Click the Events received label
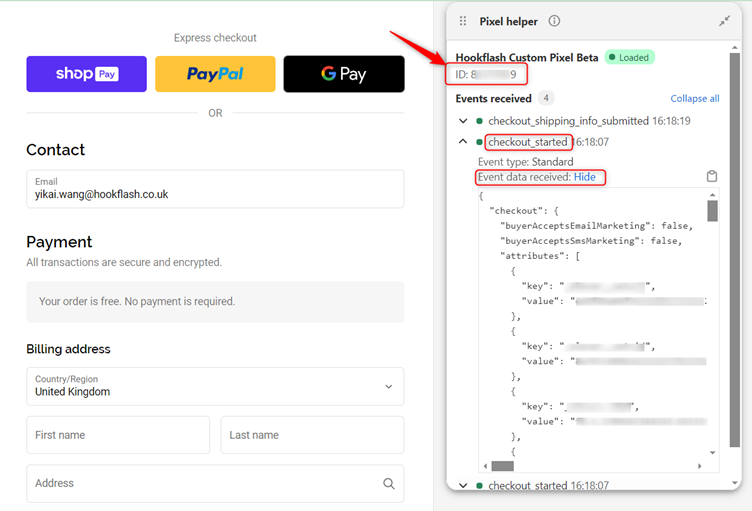The height and width of the screenshot is (511, 752). click(494, 98)
